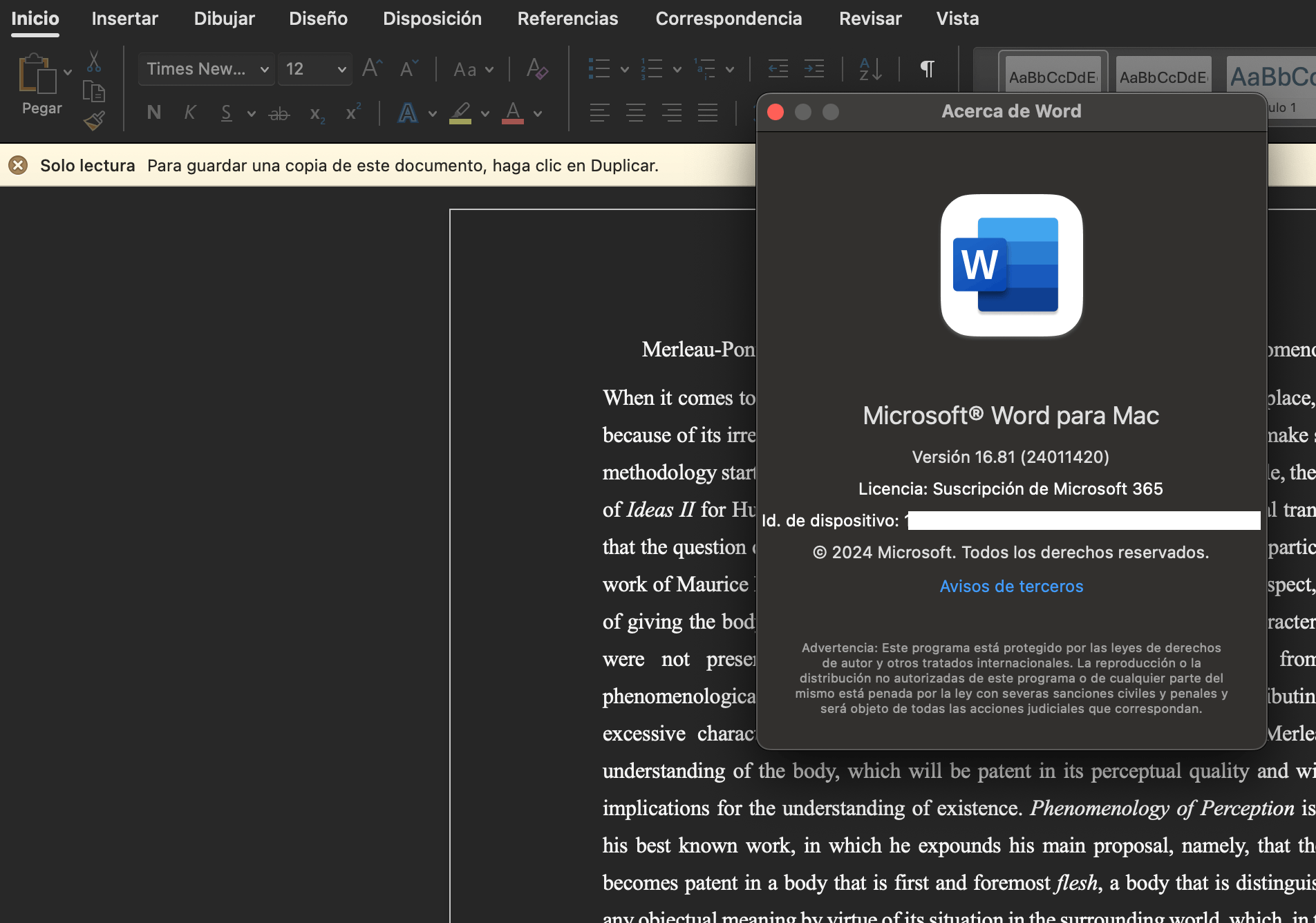Viewport: 1316px width, 923px height.
Task: Expand the text effects dropdown arrow
Action: tap(432, 114)
